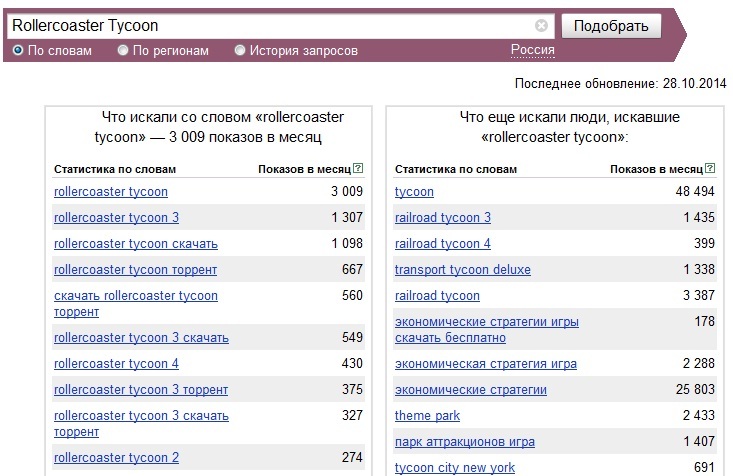Open the railroad tycoon 3 link
Viewport: 733px width, 476px height.
pos(443,218)
